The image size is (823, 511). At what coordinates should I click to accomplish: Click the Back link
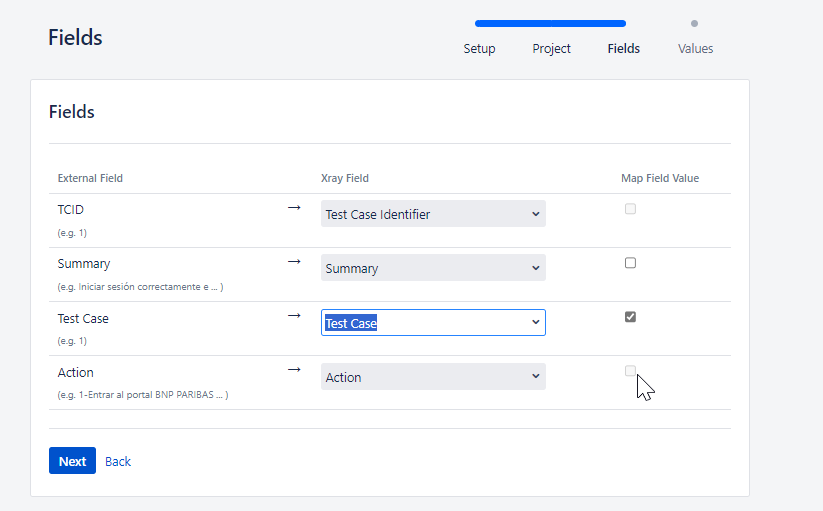pos(118,461)
